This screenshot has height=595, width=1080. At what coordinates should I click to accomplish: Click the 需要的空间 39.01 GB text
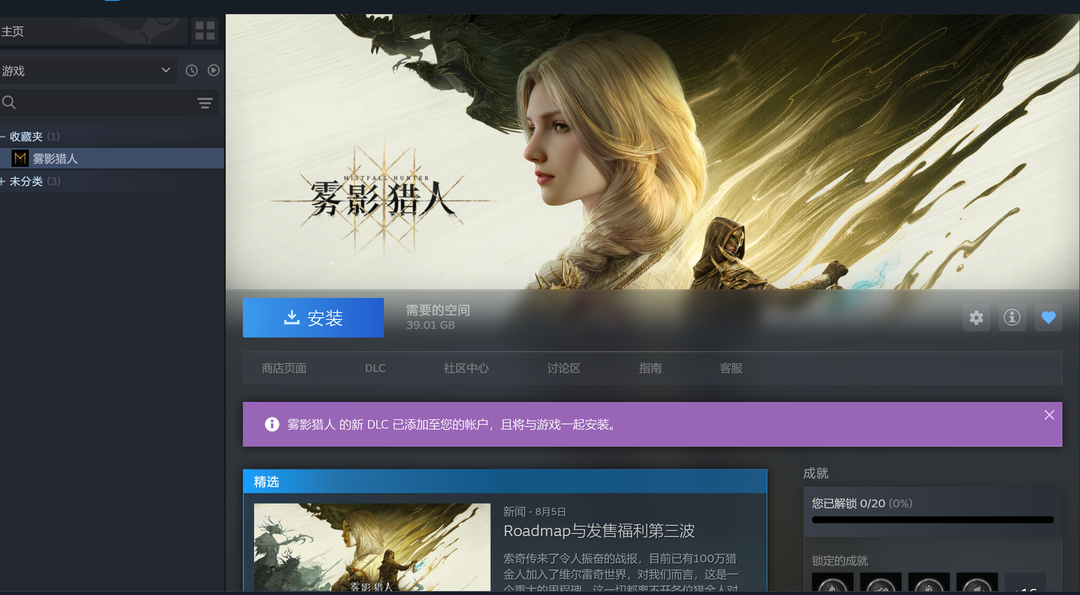[438, 317]
